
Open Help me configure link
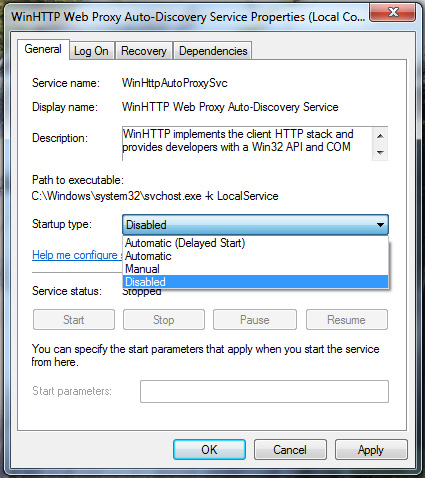[x=77, y=255]
